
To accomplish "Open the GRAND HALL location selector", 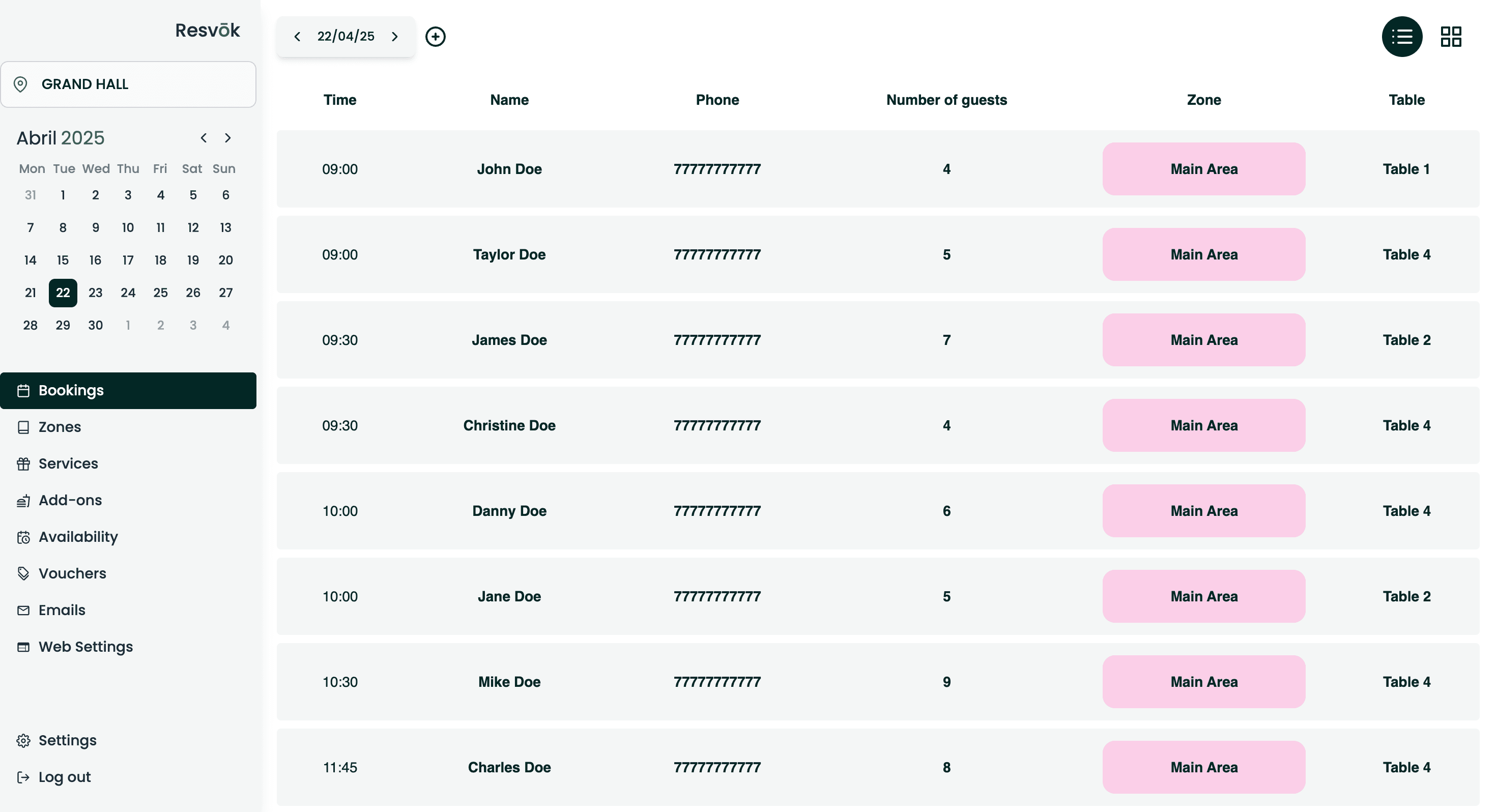I will [x=128, y=84].
